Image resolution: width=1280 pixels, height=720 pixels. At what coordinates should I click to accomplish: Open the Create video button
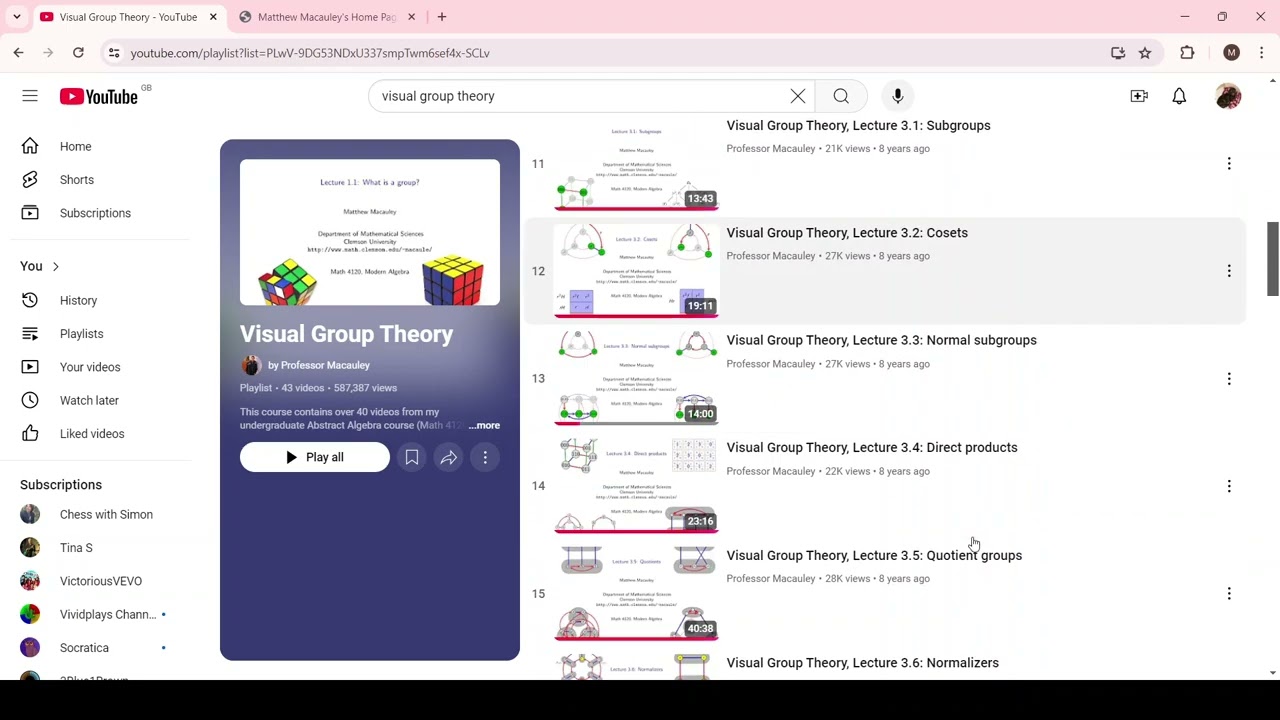[1139, 96]
